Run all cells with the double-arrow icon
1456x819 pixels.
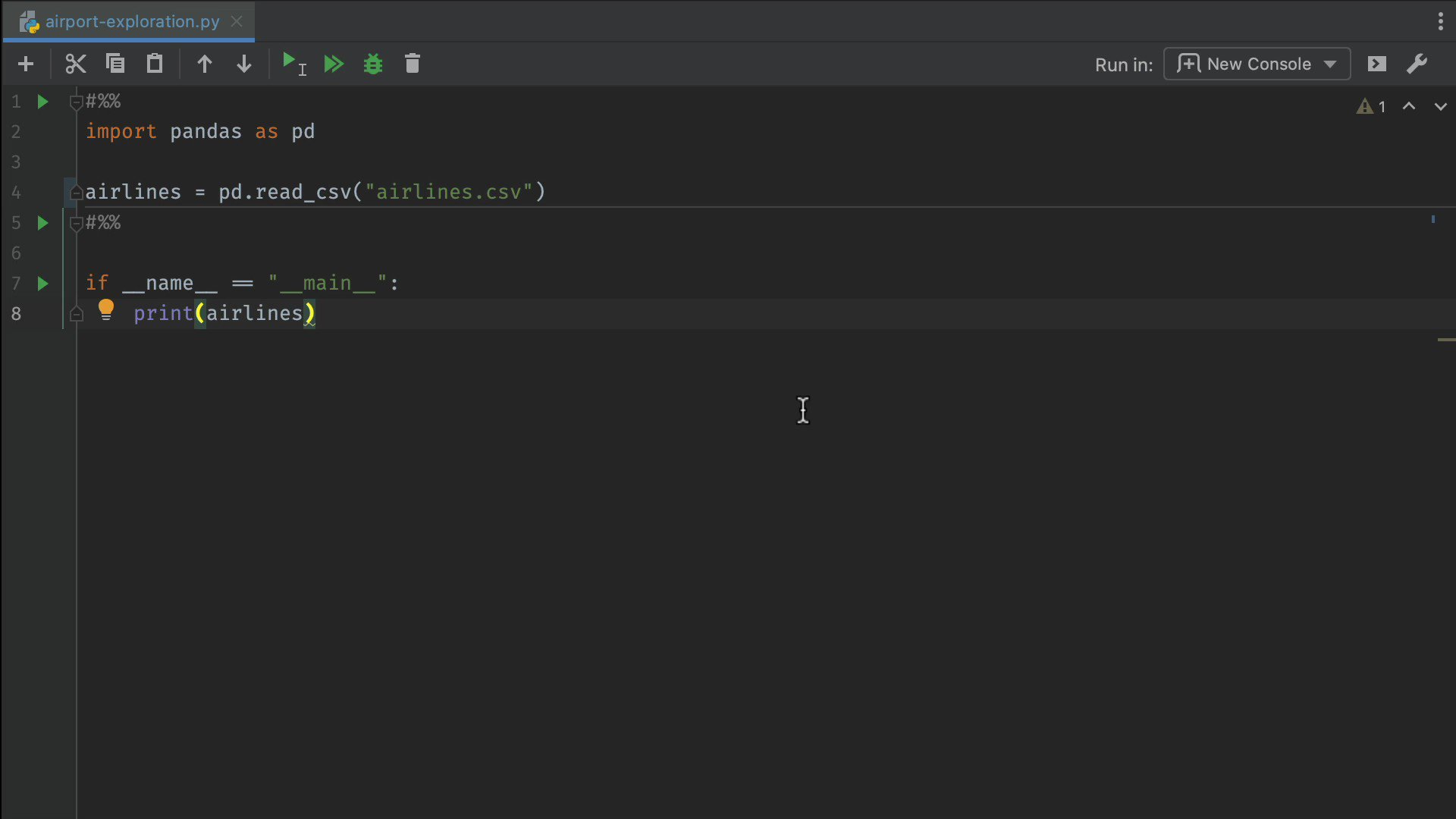point(334,64)
